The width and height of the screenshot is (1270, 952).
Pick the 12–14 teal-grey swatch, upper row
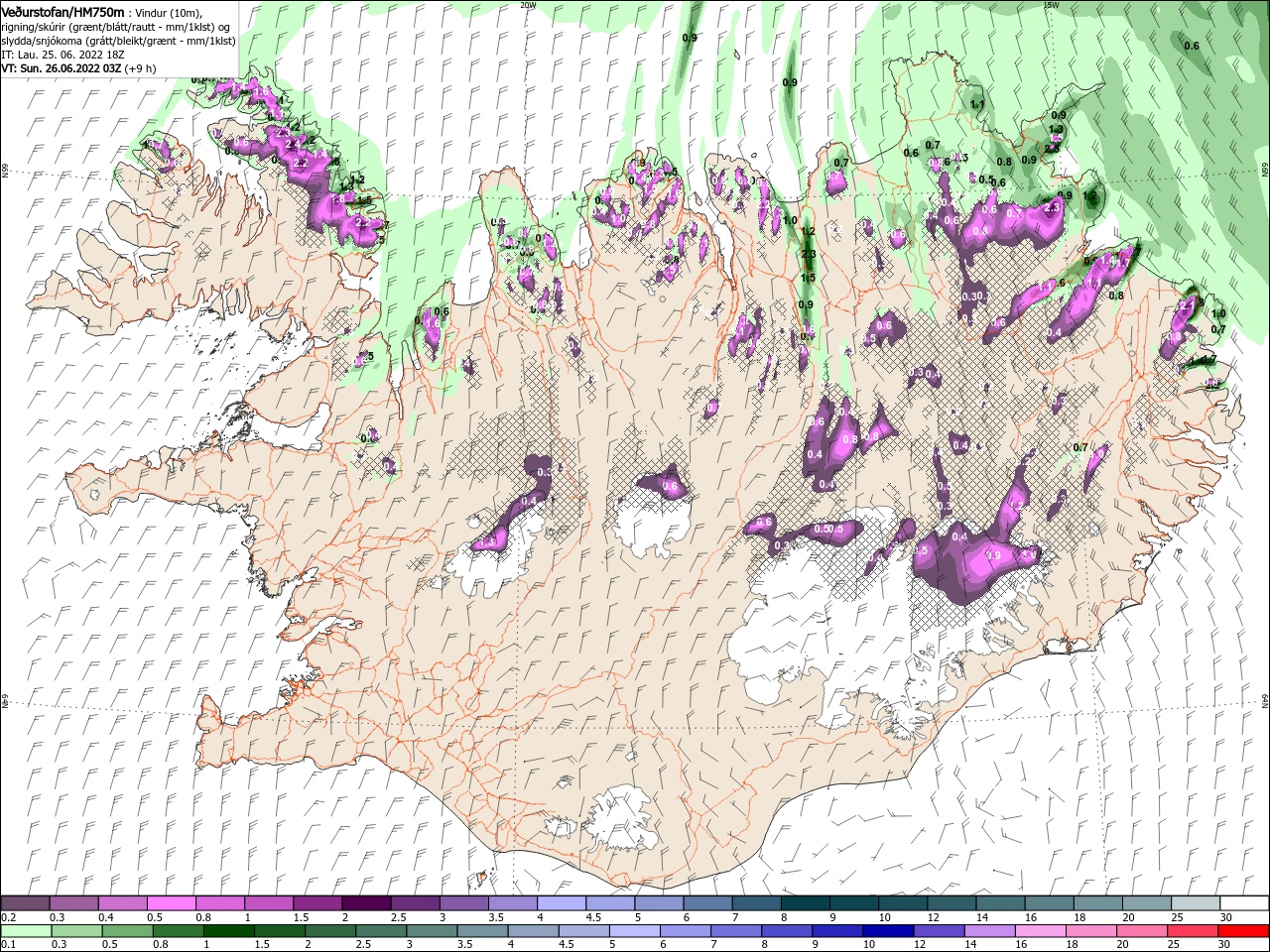point(952,903)
